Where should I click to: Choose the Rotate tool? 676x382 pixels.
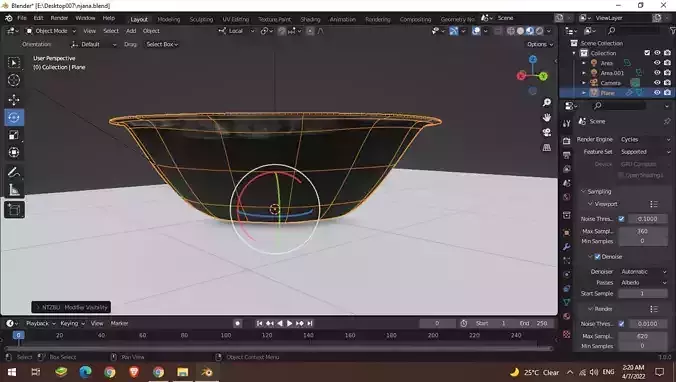click(x=14, y=117)
